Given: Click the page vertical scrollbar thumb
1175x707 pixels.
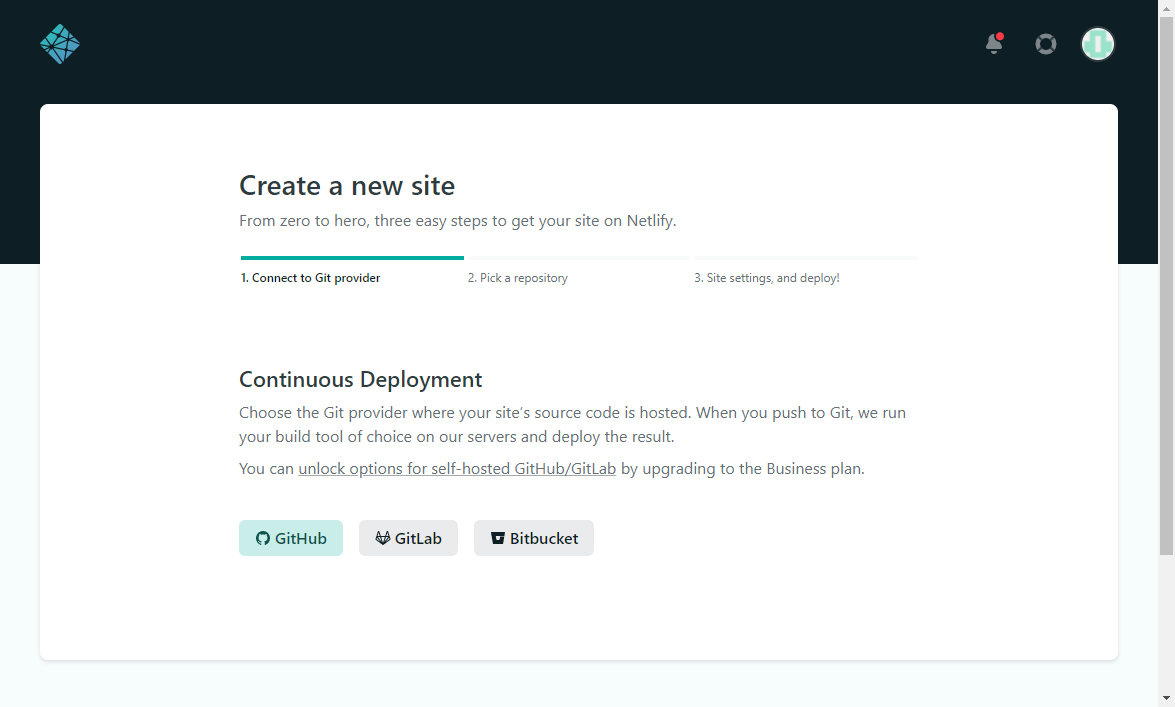Looking at the screenshot, I should click(1166, 285).
